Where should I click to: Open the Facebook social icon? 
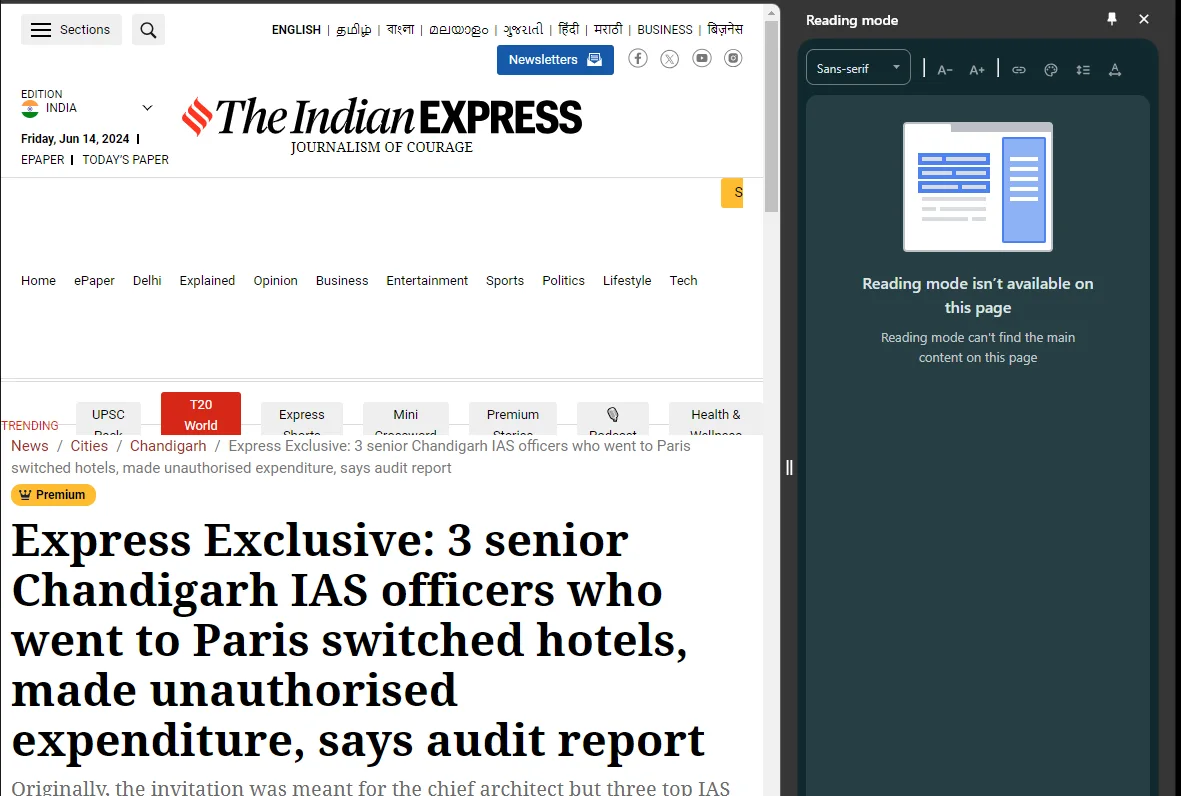pos(637,59)
